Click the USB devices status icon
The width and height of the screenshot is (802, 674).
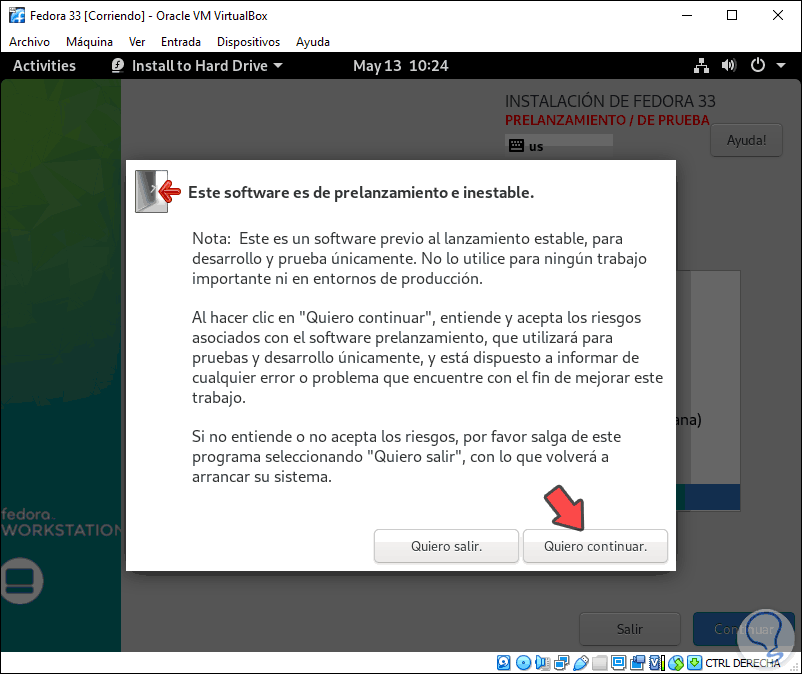[x=581, y=663]
